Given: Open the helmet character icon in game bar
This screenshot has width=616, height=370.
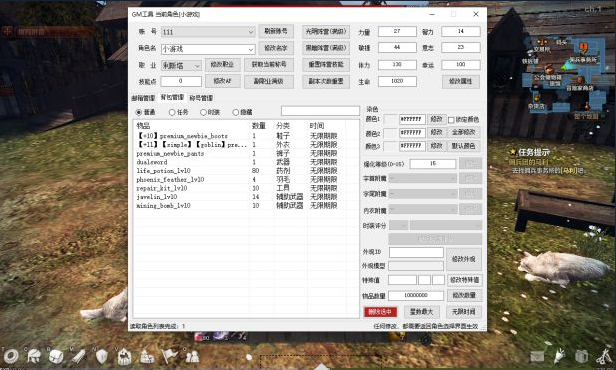Looking at the screenshot, I should (34, 356).
